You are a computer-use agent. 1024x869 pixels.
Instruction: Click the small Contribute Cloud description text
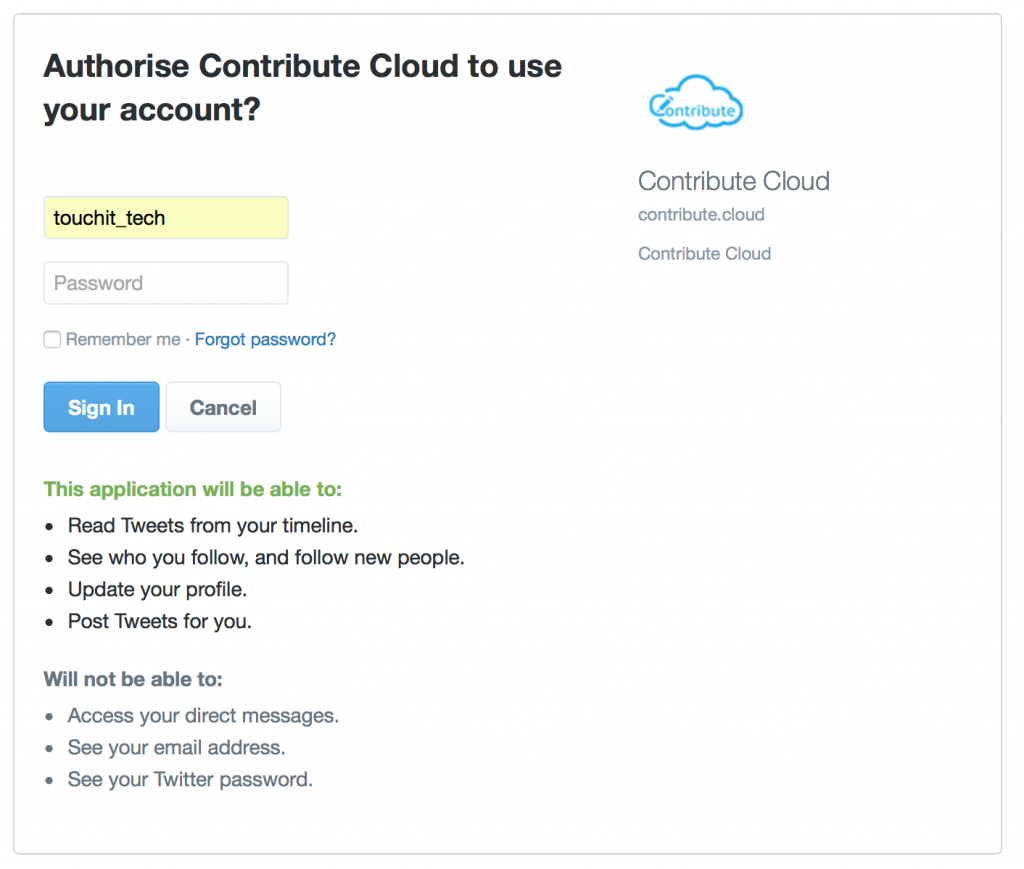(705, 253)
